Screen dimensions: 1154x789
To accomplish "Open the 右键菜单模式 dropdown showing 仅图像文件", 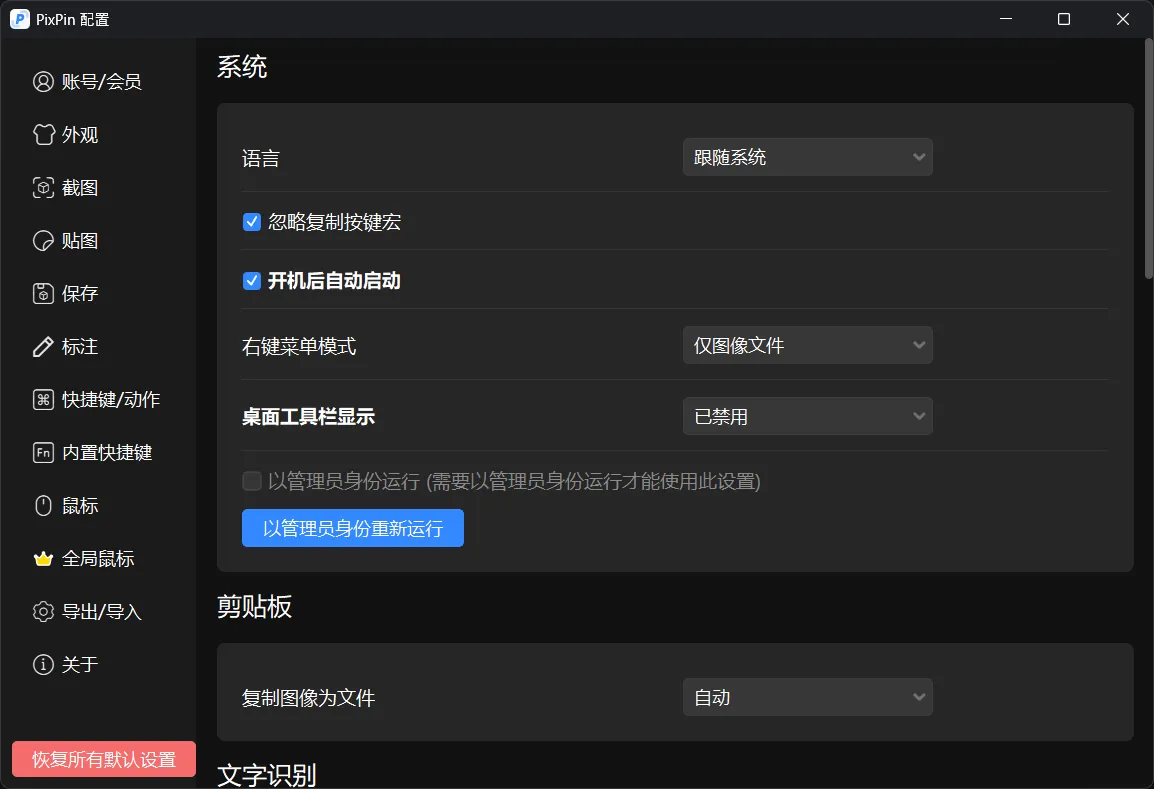I will (807, 345).
